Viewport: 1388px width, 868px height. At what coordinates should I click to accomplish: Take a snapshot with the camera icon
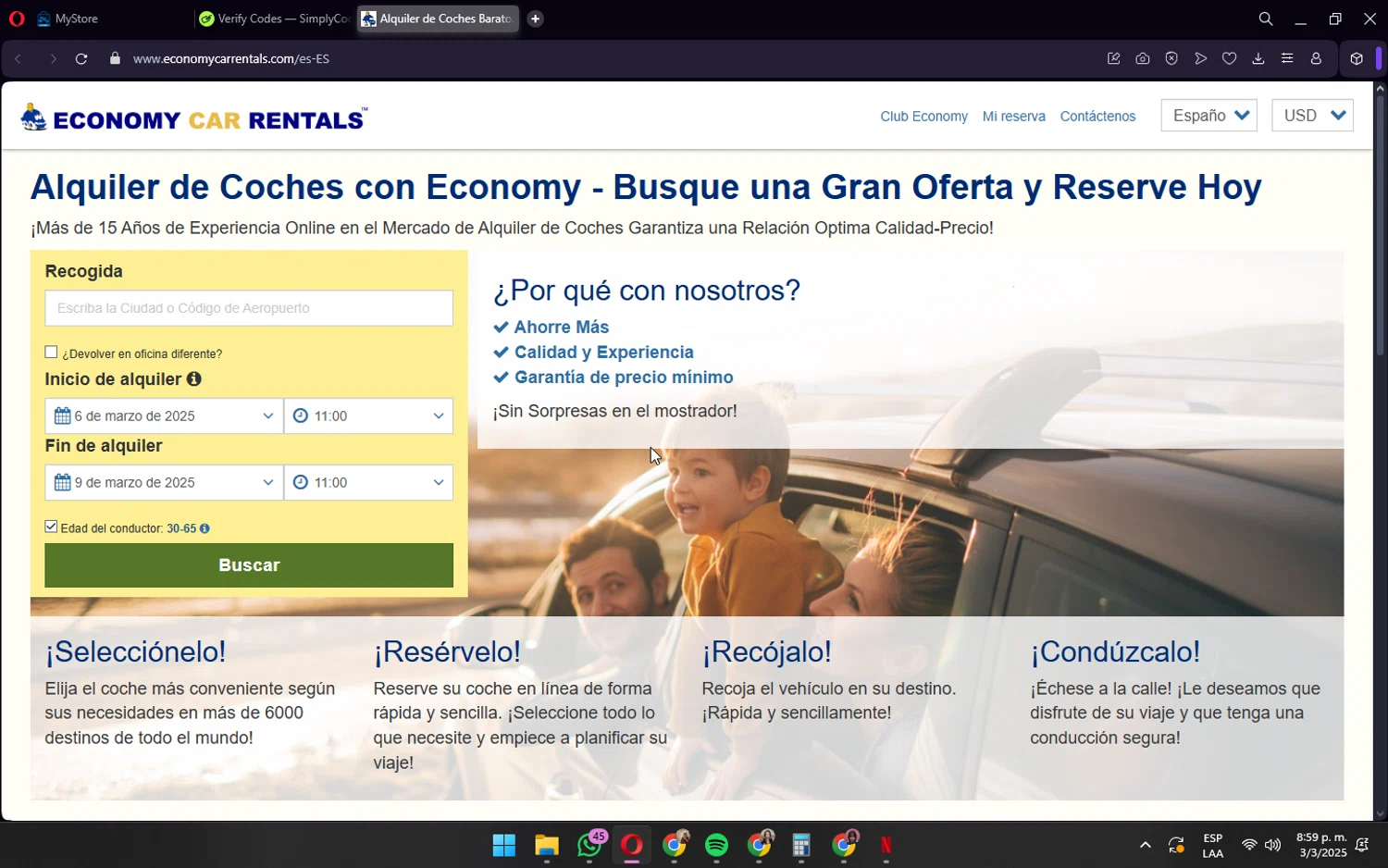(1143, 58)
